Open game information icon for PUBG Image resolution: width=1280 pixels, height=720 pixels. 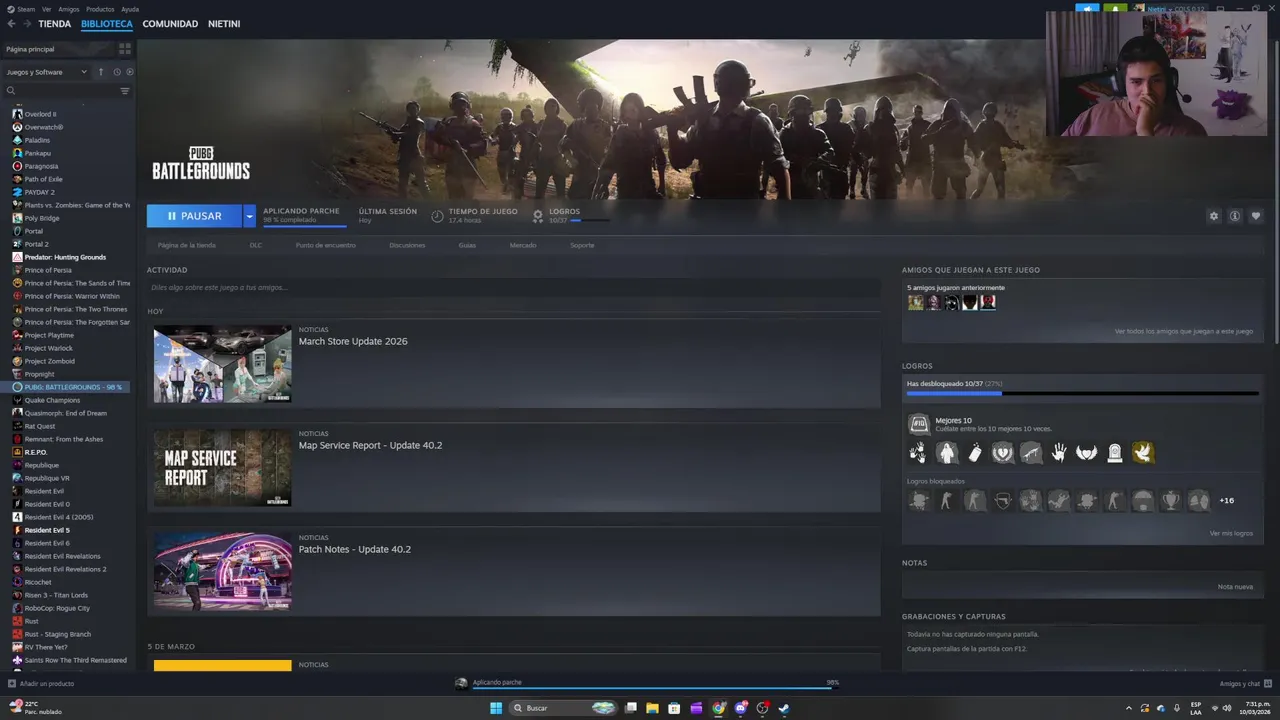point(1235,216)
